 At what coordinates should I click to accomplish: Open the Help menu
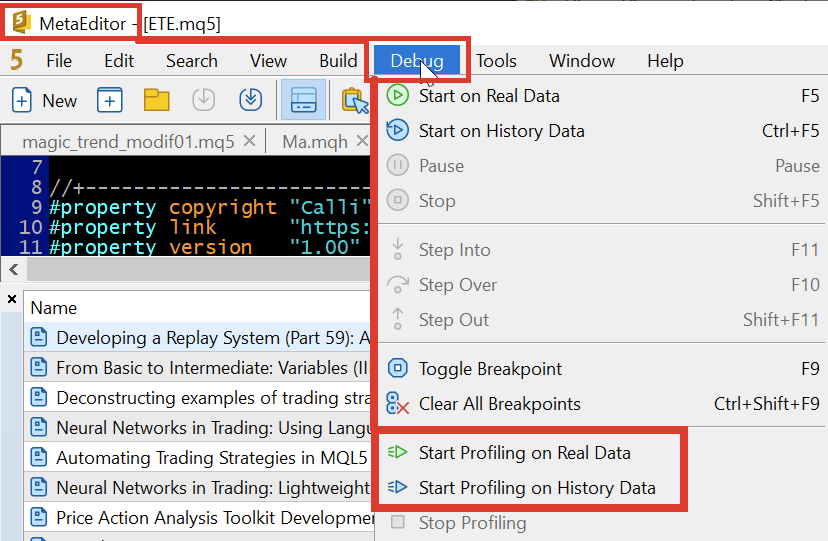pyautogui.click(x=665, y=61)
